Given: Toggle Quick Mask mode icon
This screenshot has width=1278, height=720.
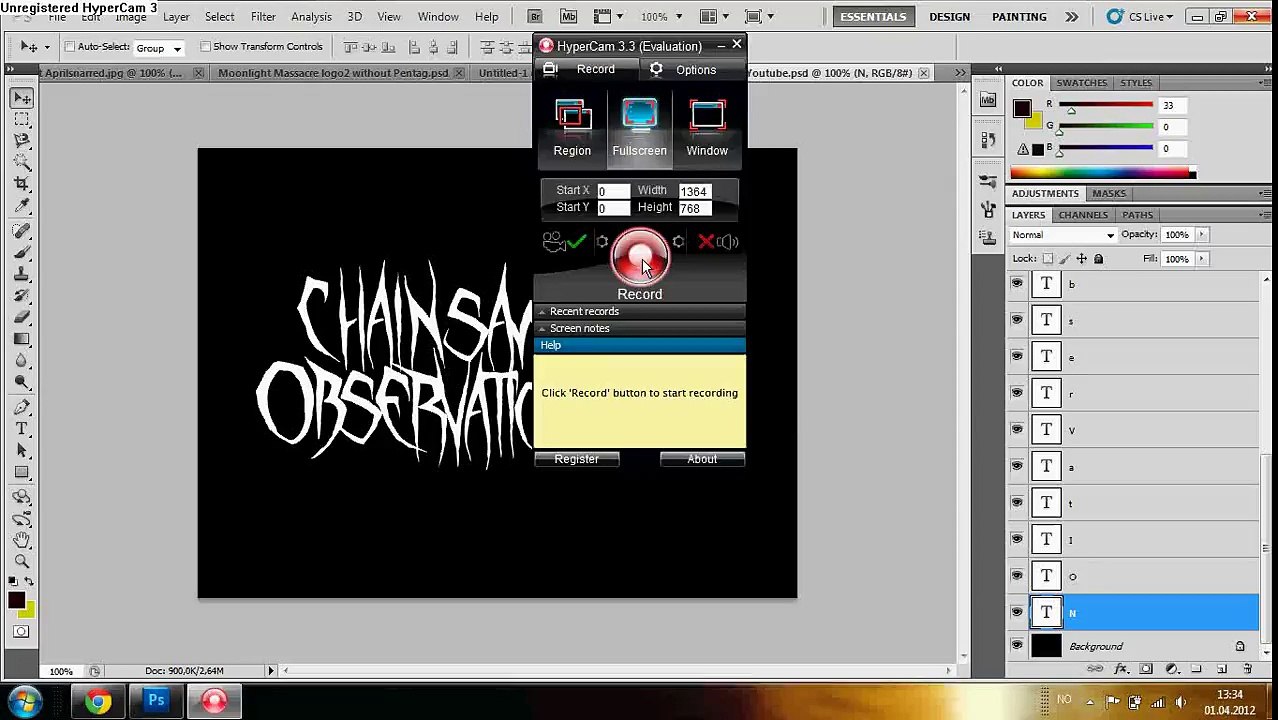Looking at the screenshot, I should click(x=22, y=632).
